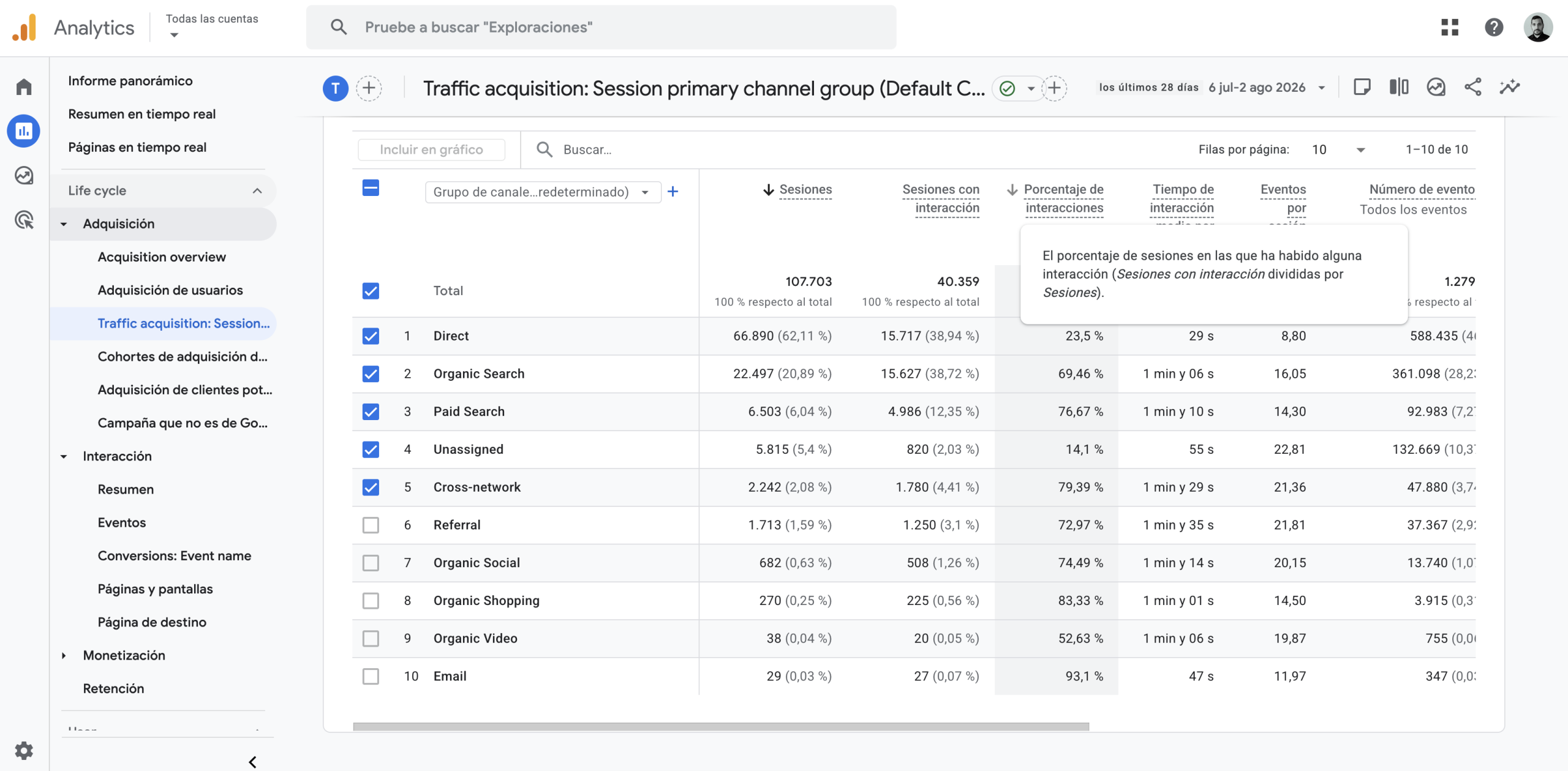Viewport: 1568px width, 771px height.
Task: Check the Organic Social row checkbox
Action: [371, 563]
